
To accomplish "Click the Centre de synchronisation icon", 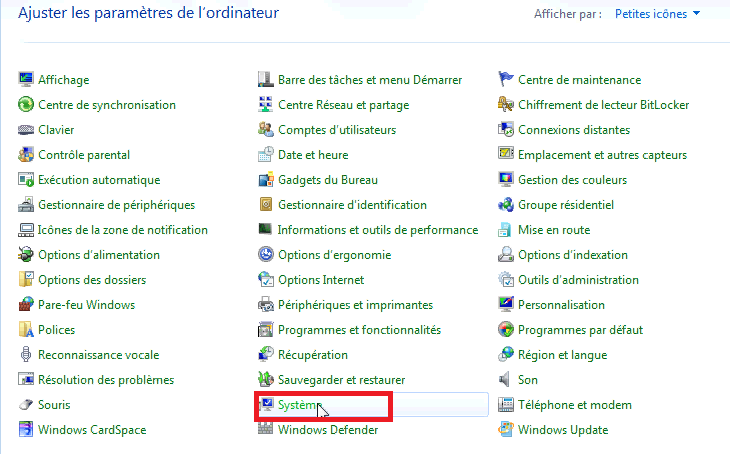I will (26, 104).
